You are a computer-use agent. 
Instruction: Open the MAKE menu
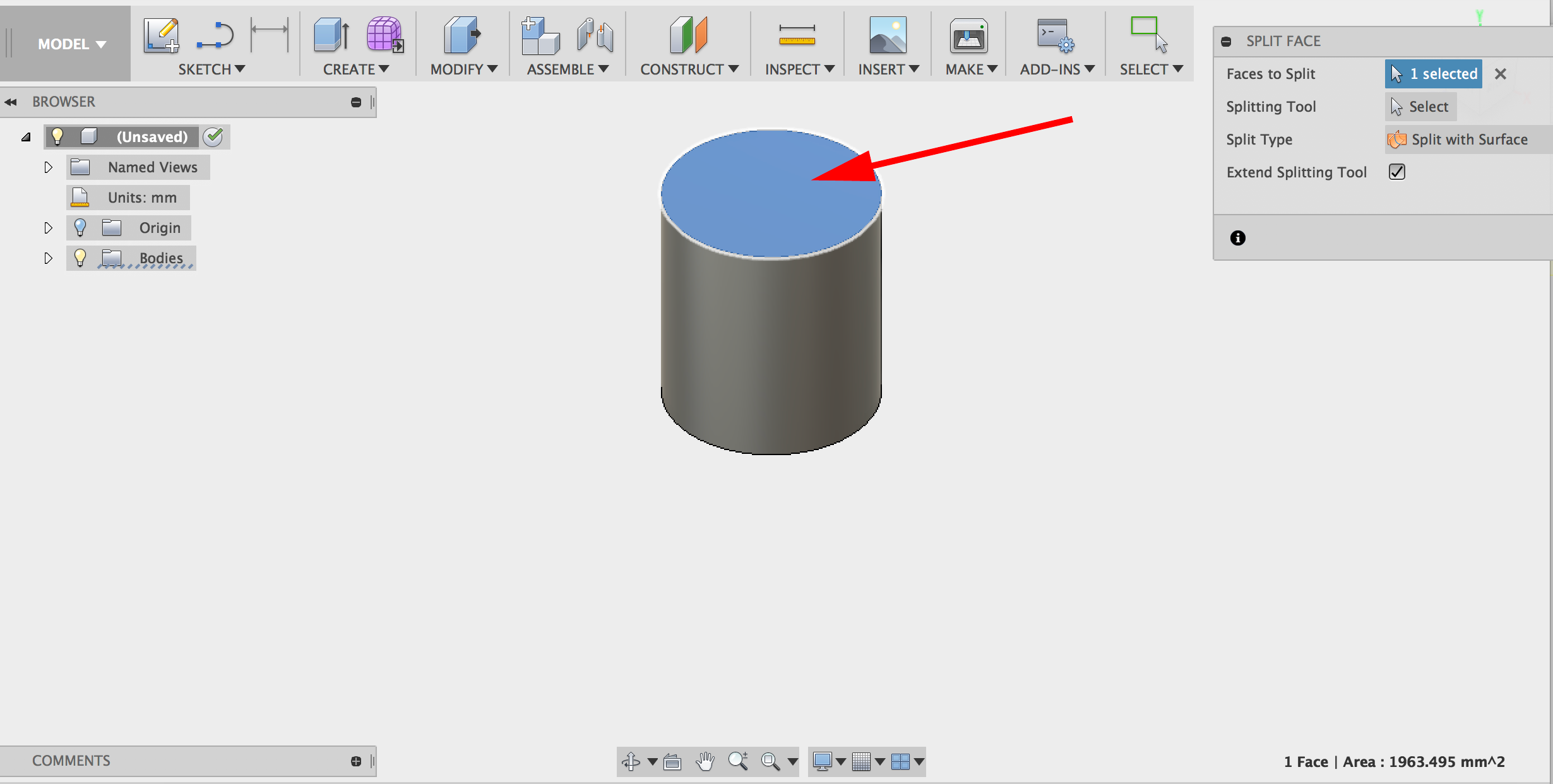[971, 69]
